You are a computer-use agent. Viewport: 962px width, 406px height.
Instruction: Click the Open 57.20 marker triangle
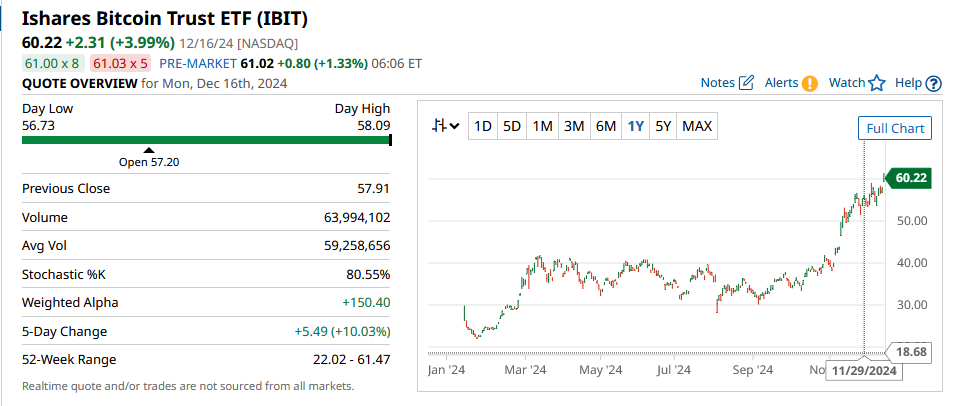[x=149, y=150]
